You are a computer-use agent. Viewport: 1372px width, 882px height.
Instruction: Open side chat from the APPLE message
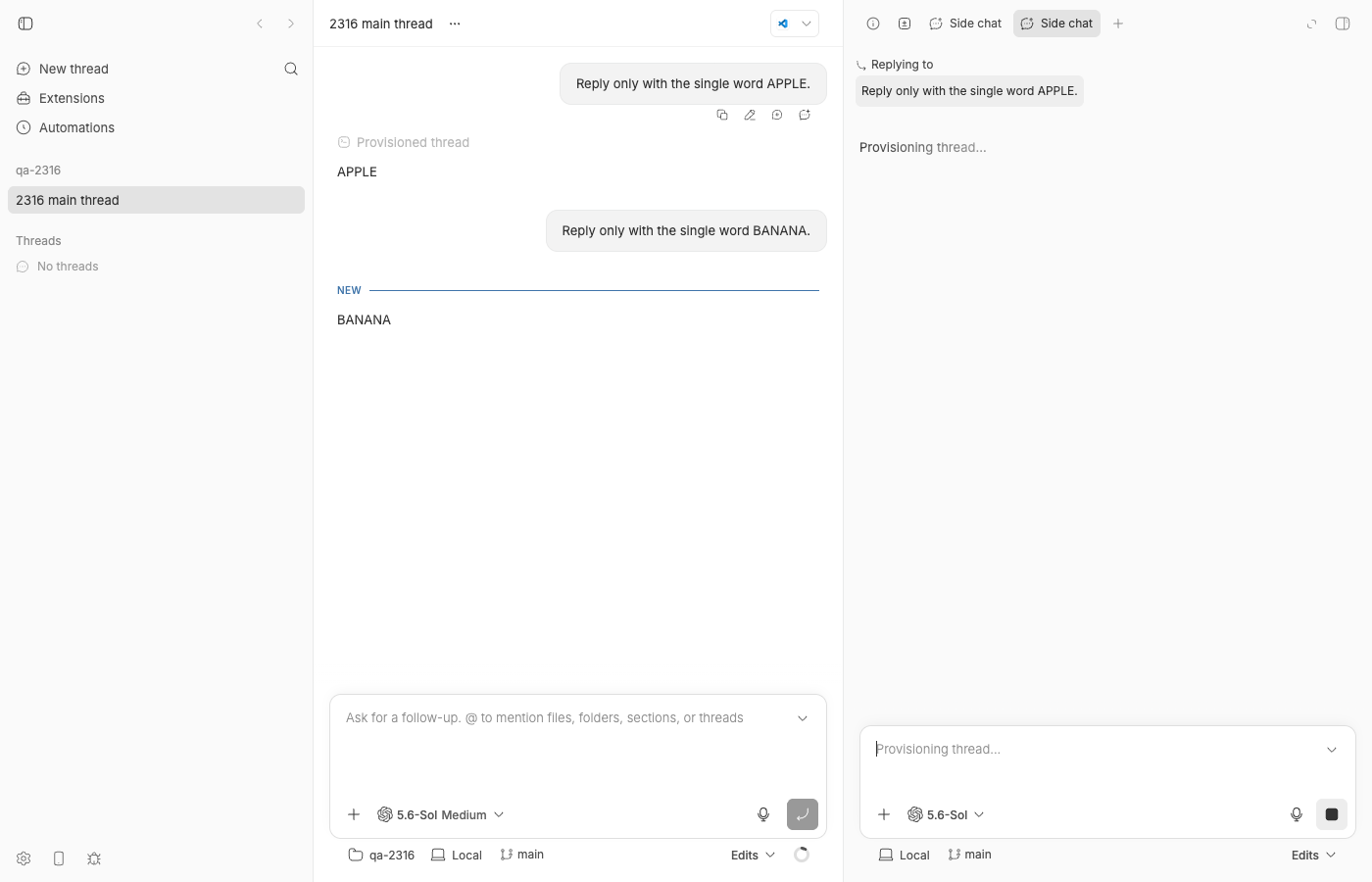pyautogui.click(x=805, y=115)
